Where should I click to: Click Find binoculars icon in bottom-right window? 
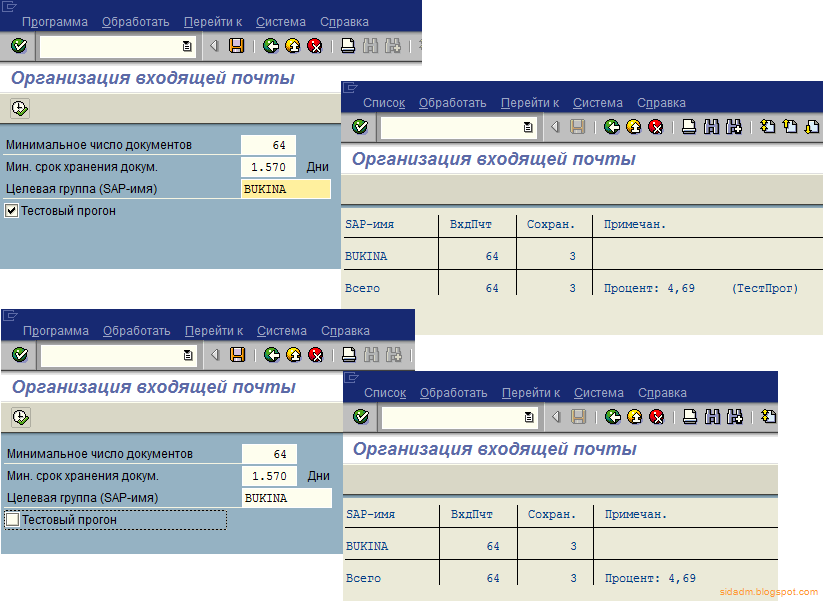(712, 417)
